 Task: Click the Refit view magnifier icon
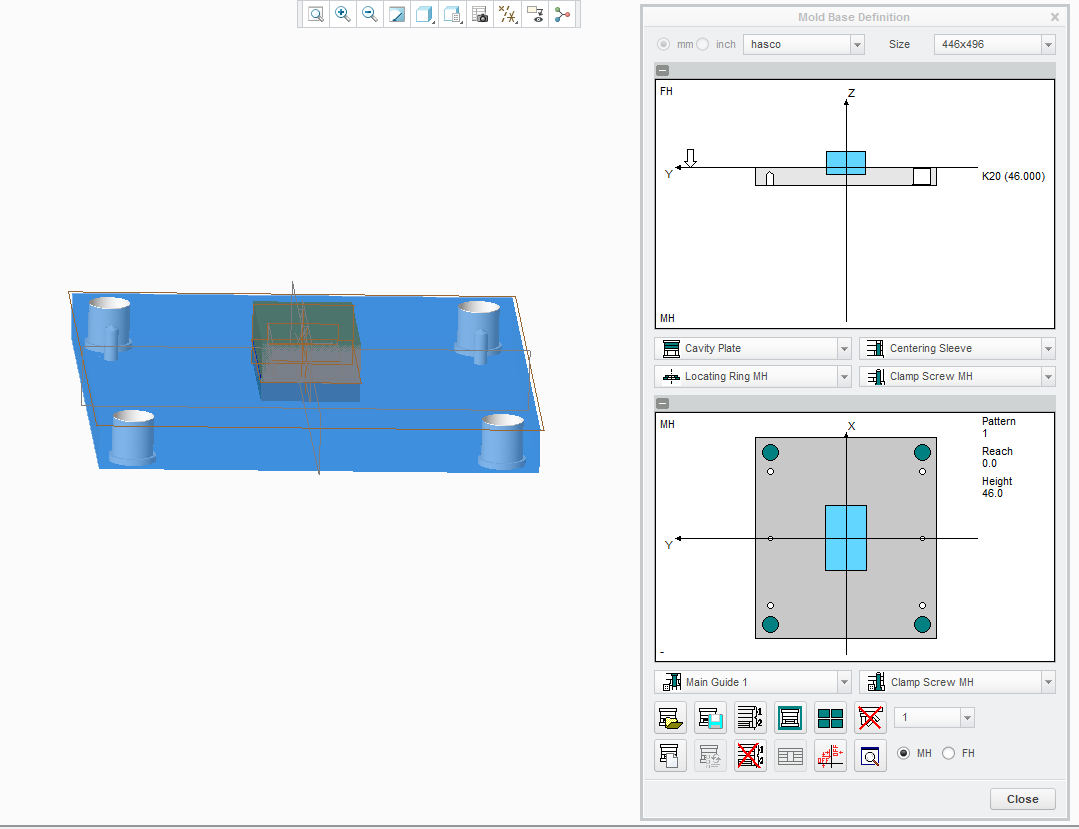[316, 14]
